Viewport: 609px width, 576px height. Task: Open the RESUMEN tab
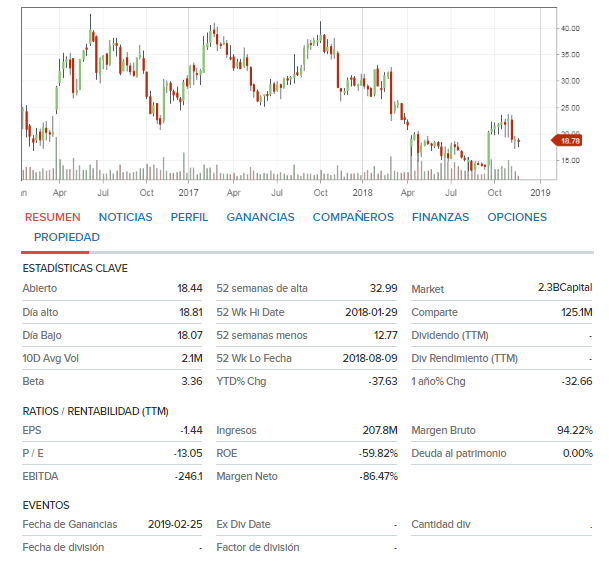click(52, 217)
